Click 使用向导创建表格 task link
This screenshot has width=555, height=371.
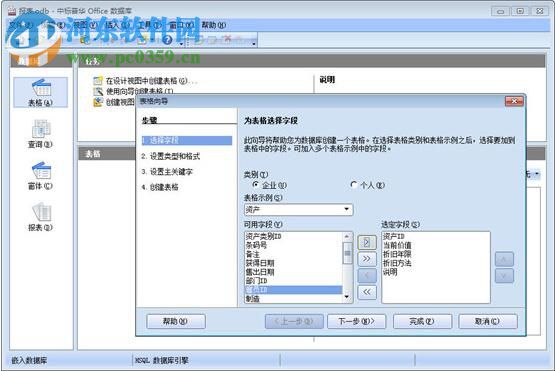click(x=140, y=91)
